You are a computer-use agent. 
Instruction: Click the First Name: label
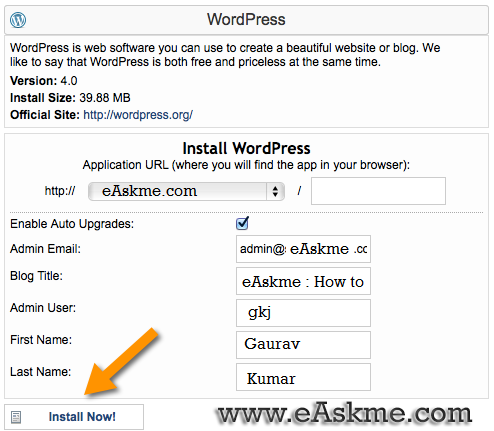tap(41, 340)
